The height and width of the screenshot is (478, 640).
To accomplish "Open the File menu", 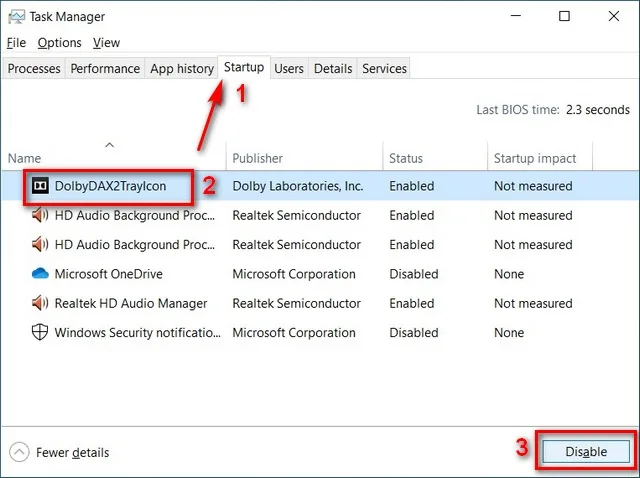I will pyautogui.click(x=16, y=42).
